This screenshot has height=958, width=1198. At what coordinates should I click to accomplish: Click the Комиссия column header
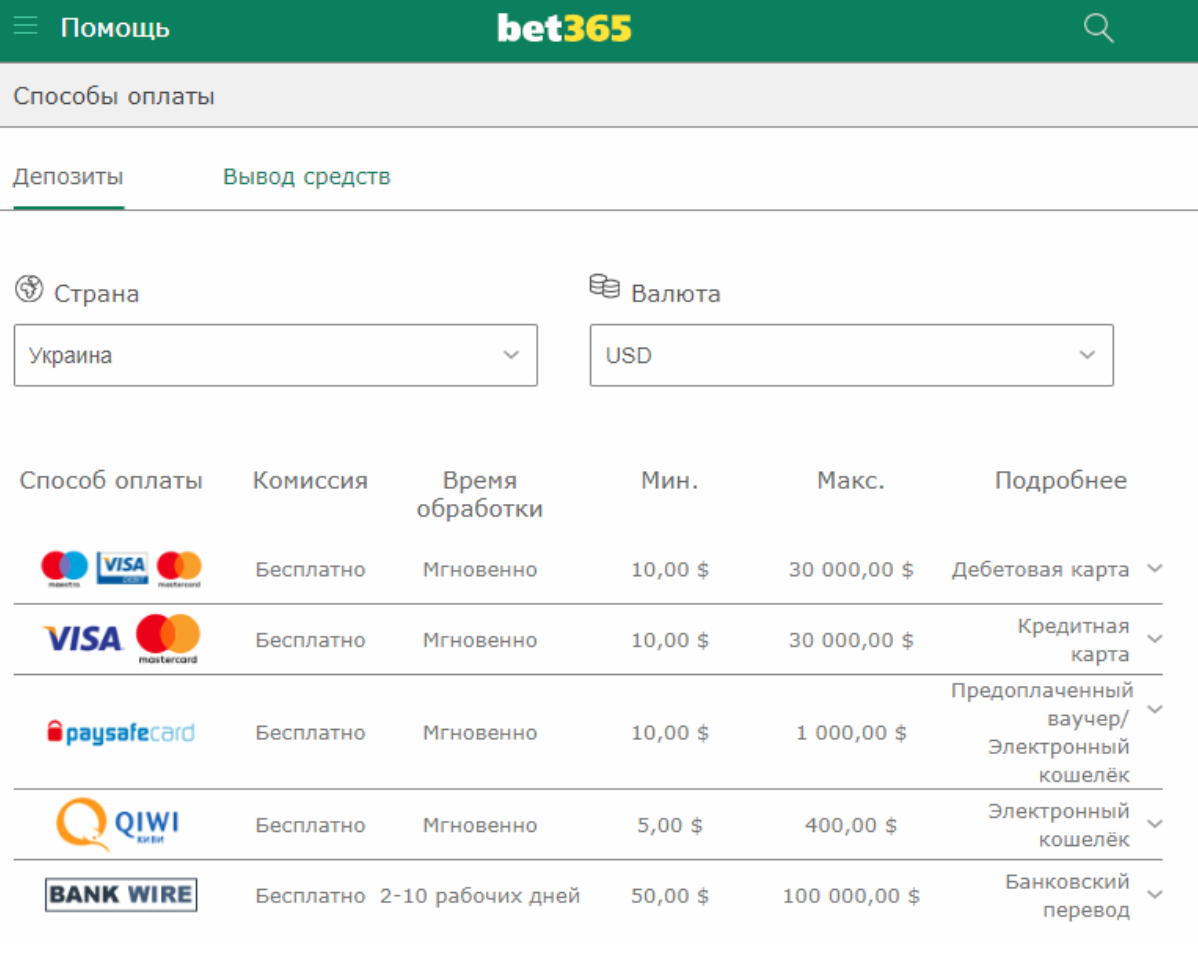[310, 481]
